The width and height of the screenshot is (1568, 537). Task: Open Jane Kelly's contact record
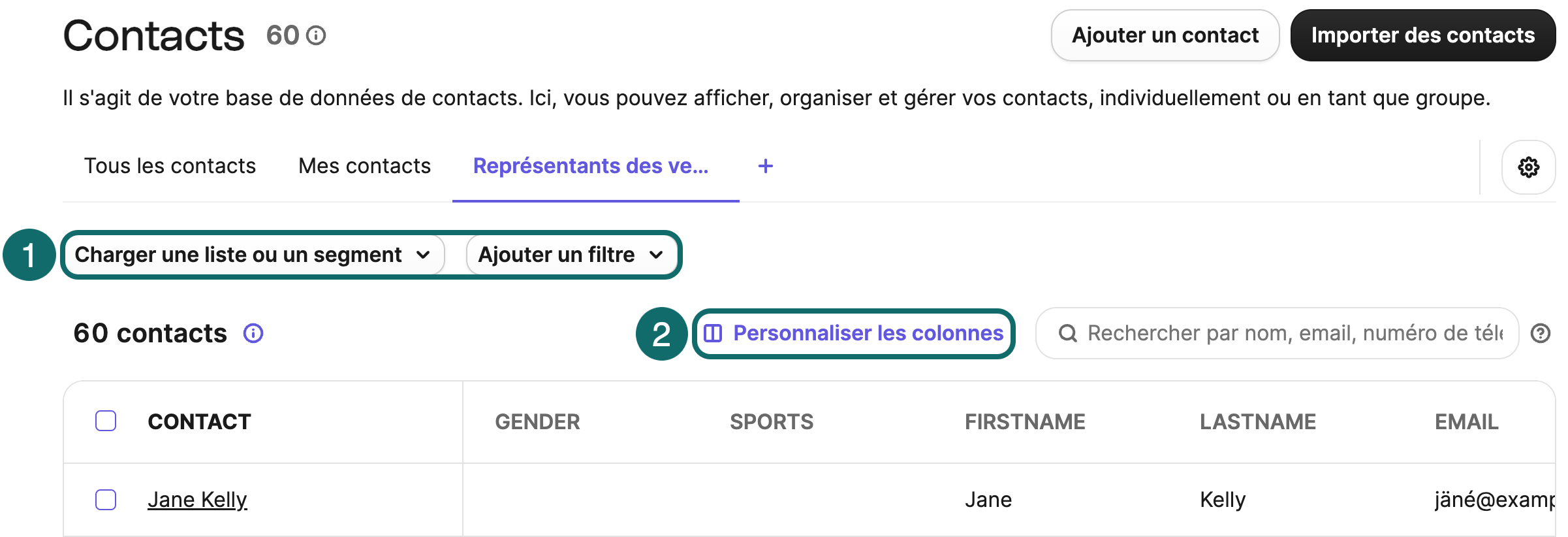(198, 499)
